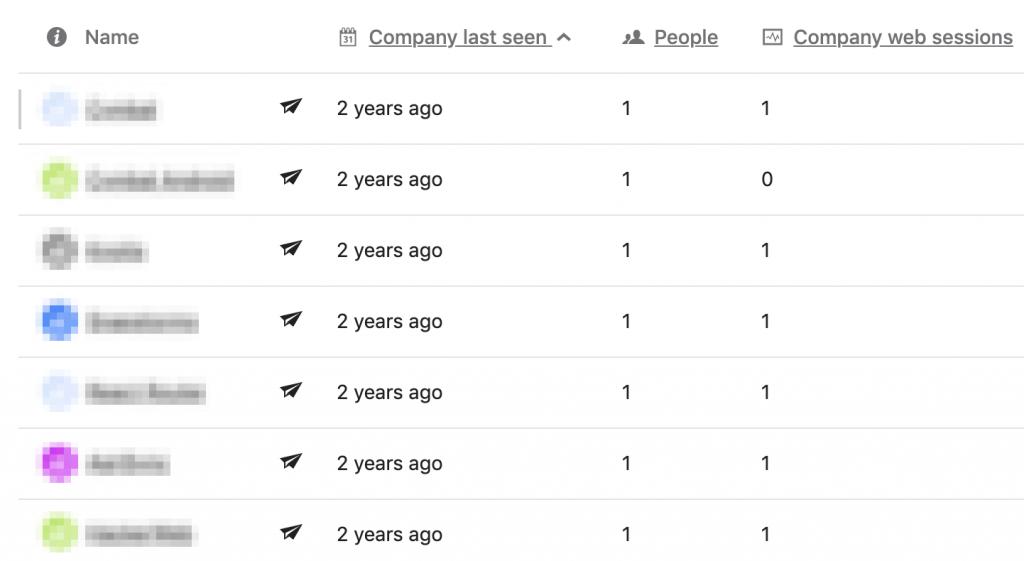Open the second row company name
Screen dimensions: 1024x561
(x=160, y=180)
